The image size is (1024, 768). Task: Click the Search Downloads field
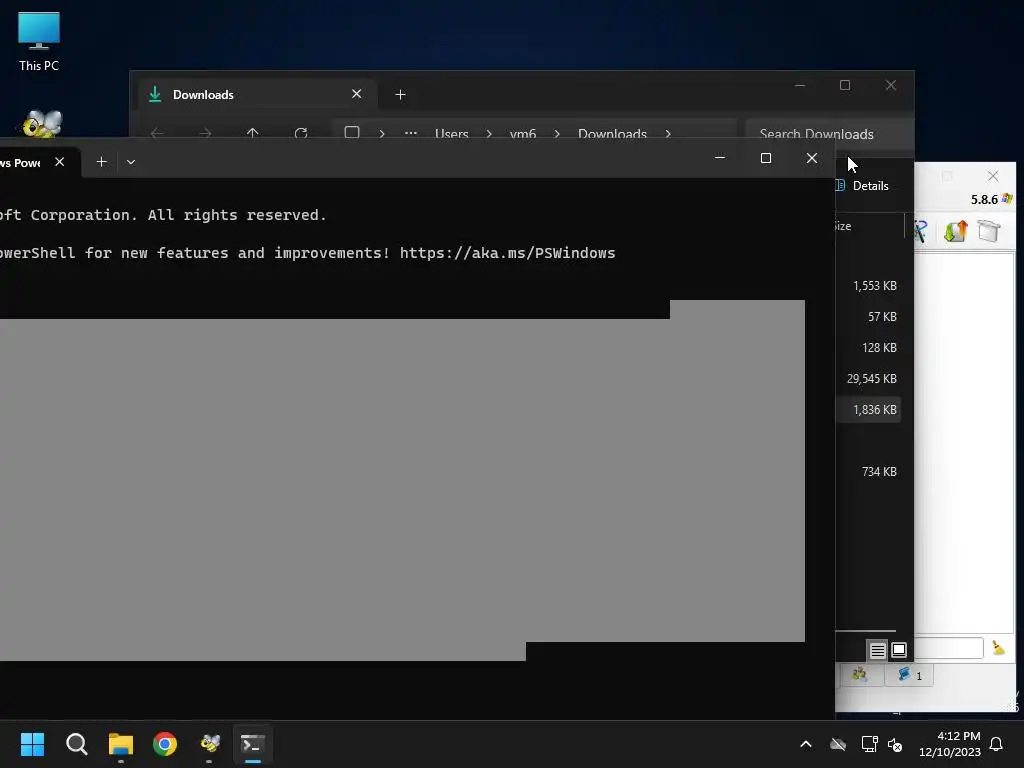pos(829,134)
